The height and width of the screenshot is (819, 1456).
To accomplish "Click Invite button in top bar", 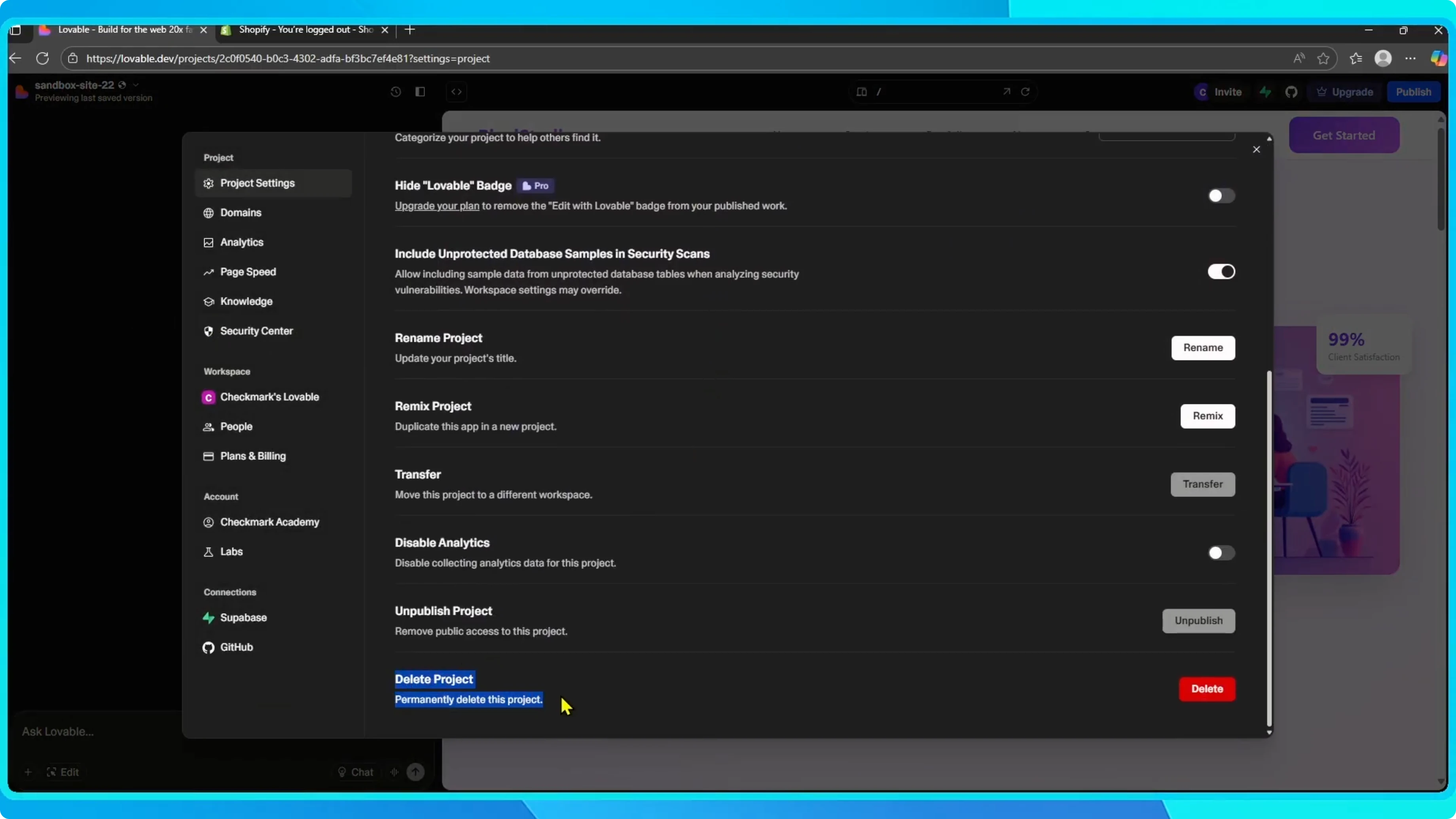I will click(x=1219, y=92).
